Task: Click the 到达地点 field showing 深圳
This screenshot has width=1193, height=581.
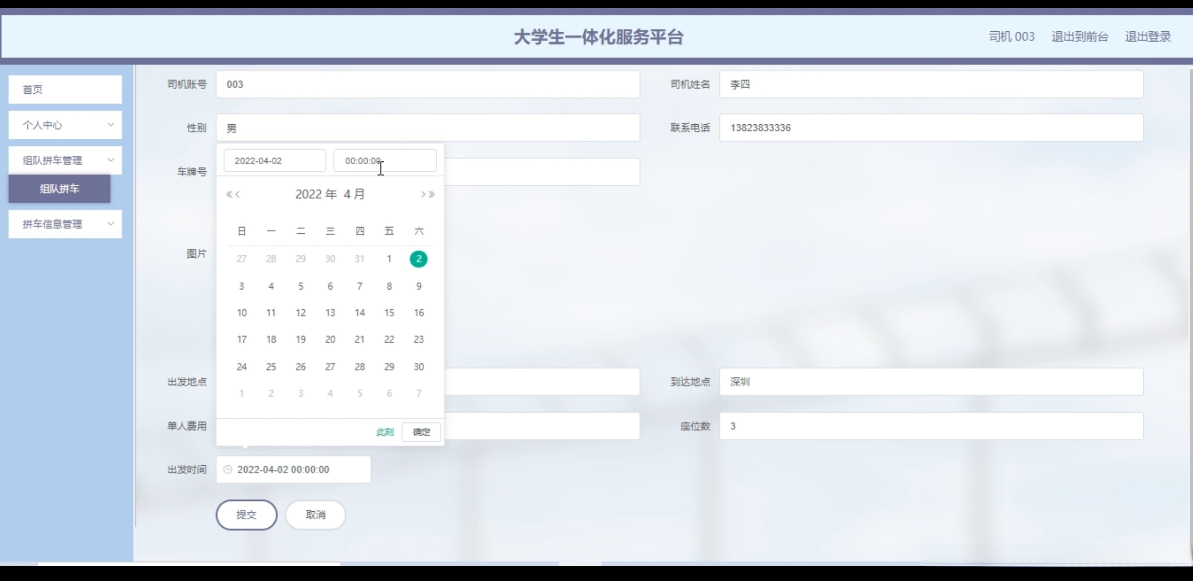Action: tap(930, 381)
